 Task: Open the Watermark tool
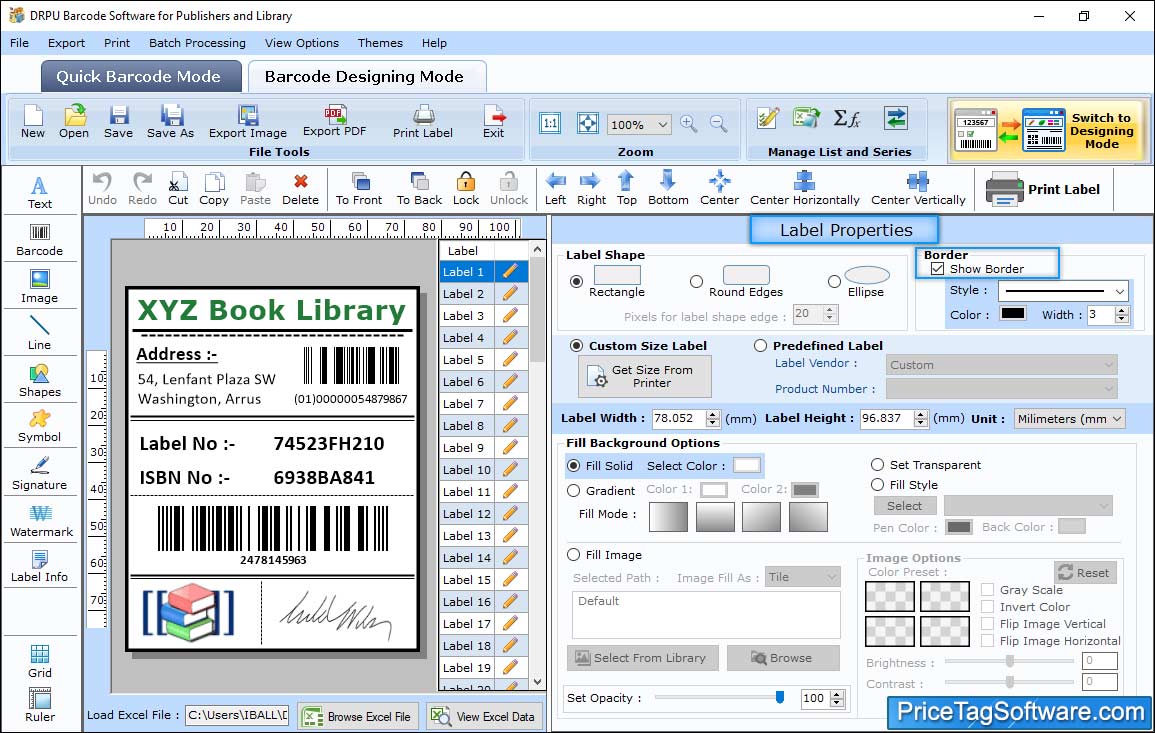point(40,519)
